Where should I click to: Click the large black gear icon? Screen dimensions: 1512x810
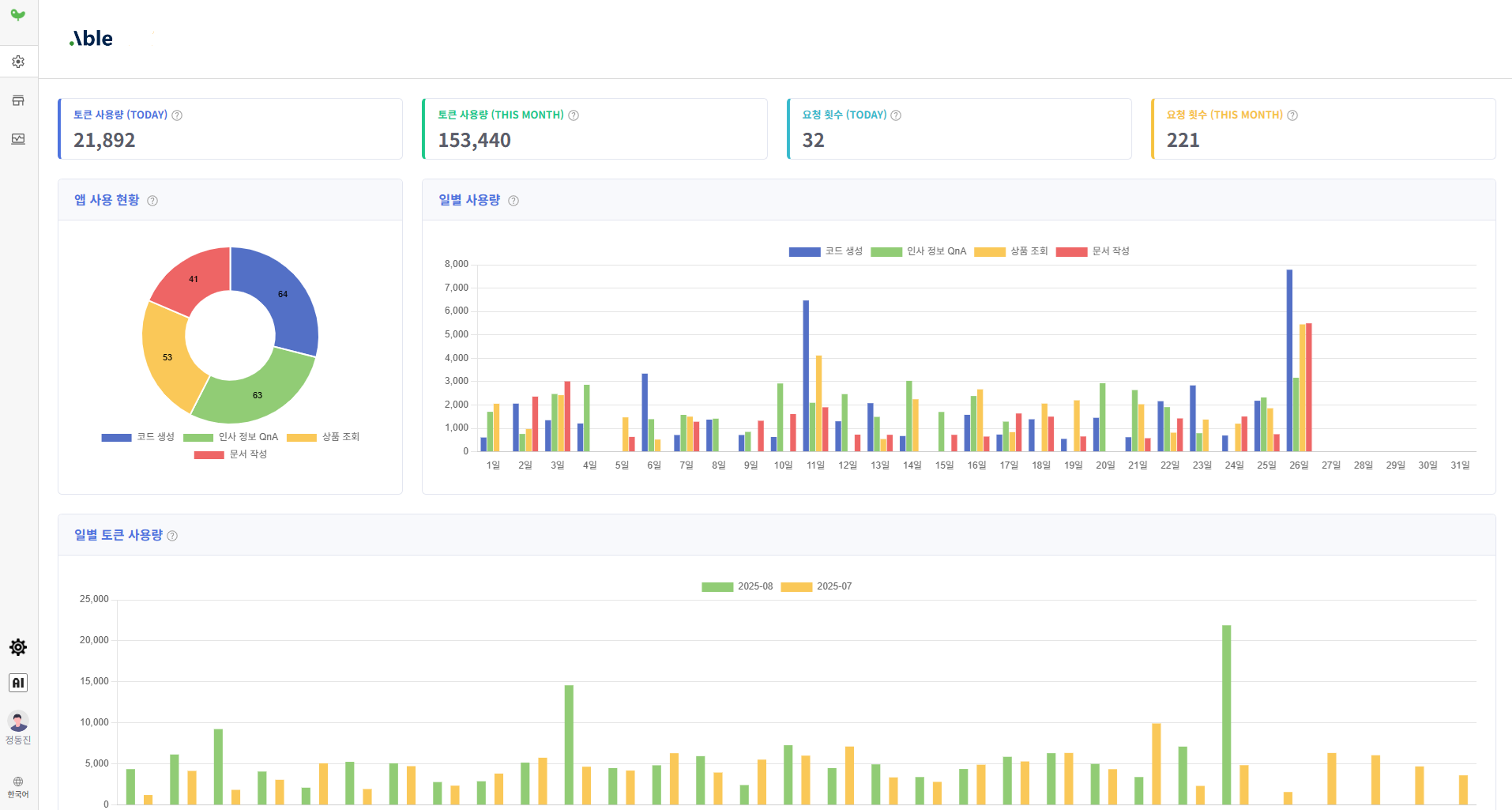pyautogui.click(x=18, y=647)
